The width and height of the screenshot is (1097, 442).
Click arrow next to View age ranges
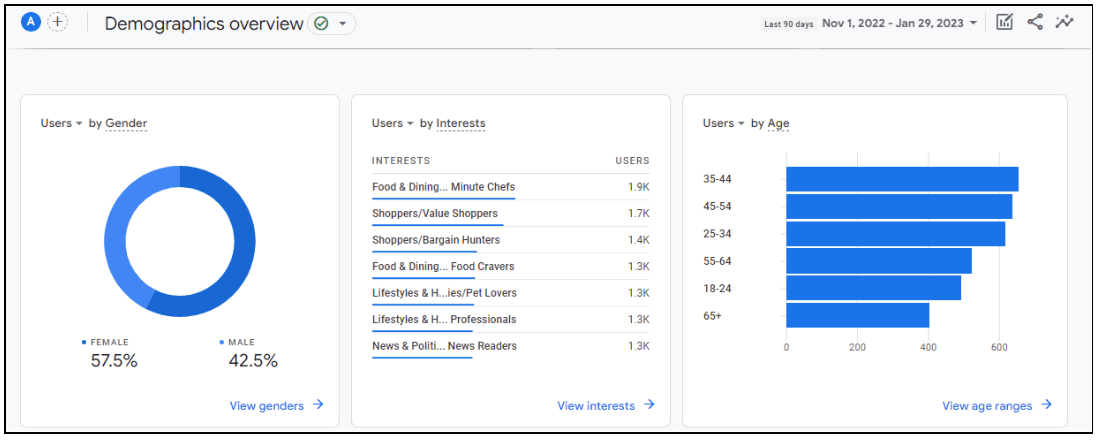click(1046, 405)
